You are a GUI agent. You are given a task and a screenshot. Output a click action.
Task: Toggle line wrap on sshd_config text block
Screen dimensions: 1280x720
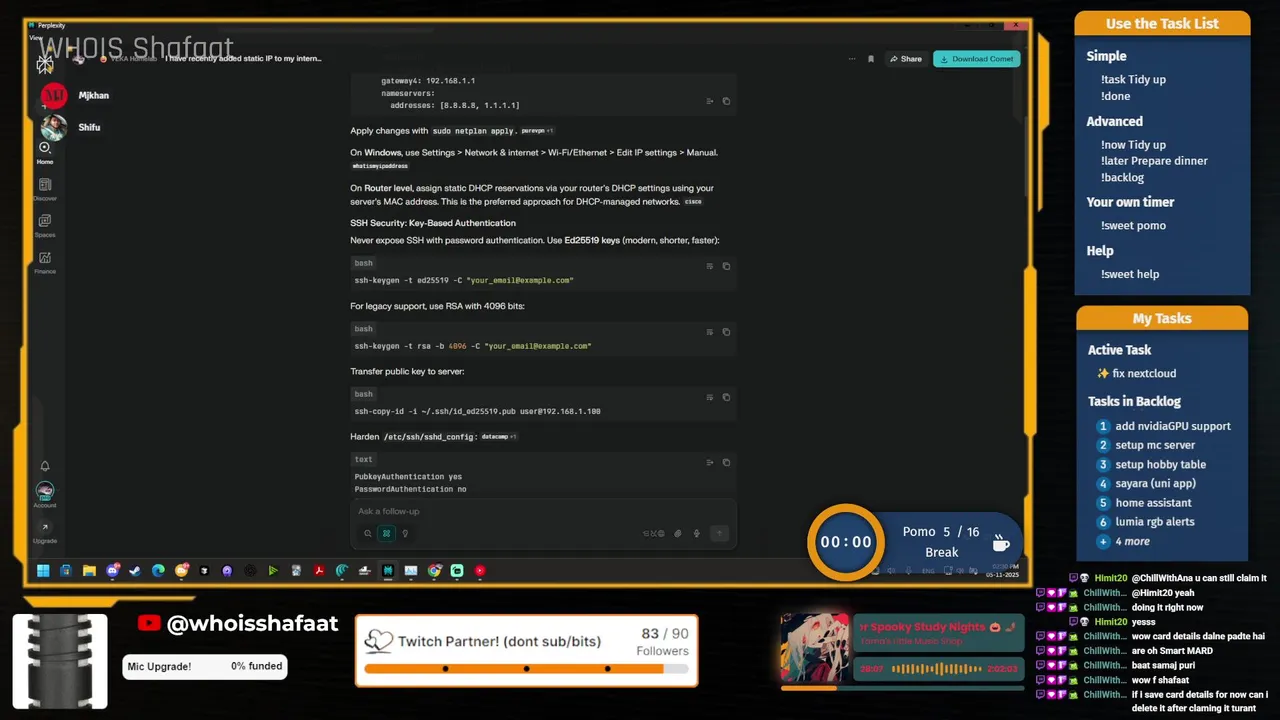(x=710, y=462)
